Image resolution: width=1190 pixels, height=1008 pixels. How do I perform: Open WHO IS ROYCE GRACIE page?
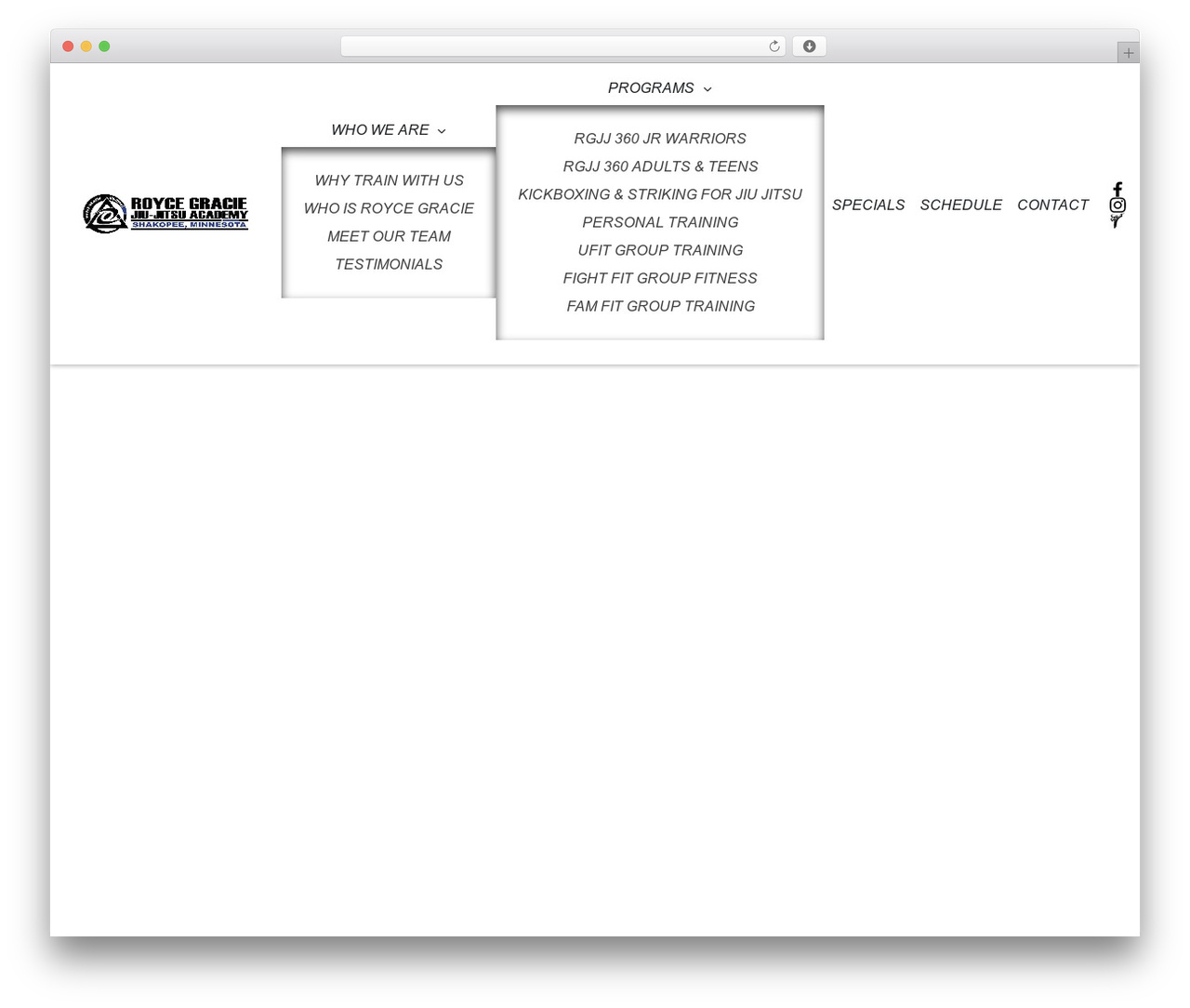389,208
